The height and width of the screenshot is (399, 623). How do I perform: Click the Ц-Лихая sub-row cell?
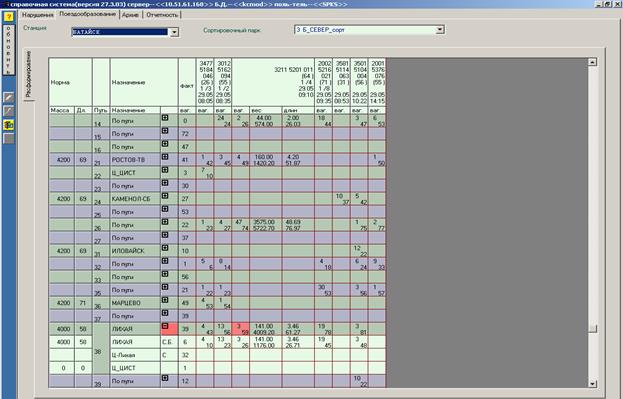(135, 355)
